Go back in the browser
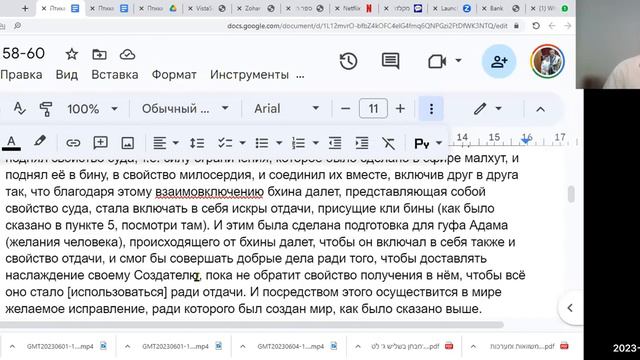Screen dimensions: 640x360 [552, 26]
